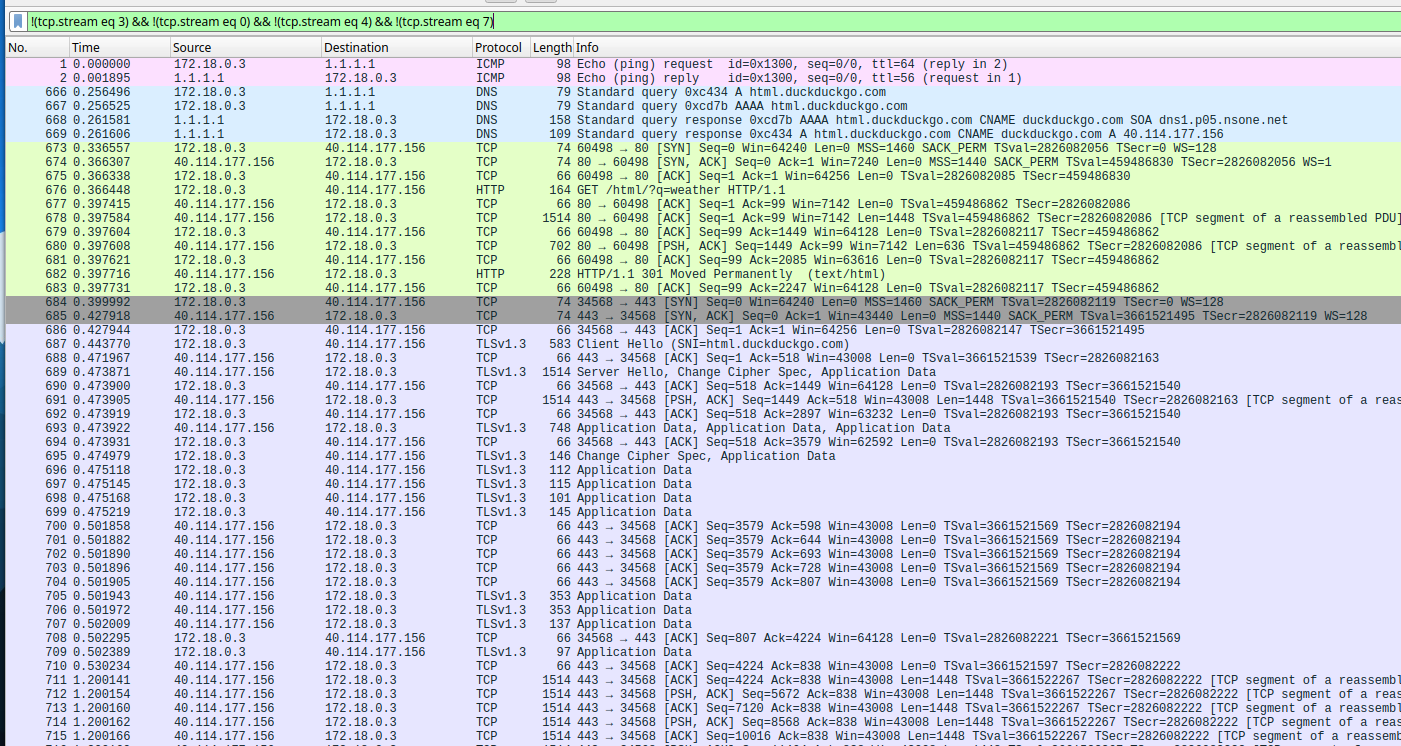Select packet 669 DNS response A 40.114.177.156
The width and height of the screenshot is (1401, 746).
(703, 134)
